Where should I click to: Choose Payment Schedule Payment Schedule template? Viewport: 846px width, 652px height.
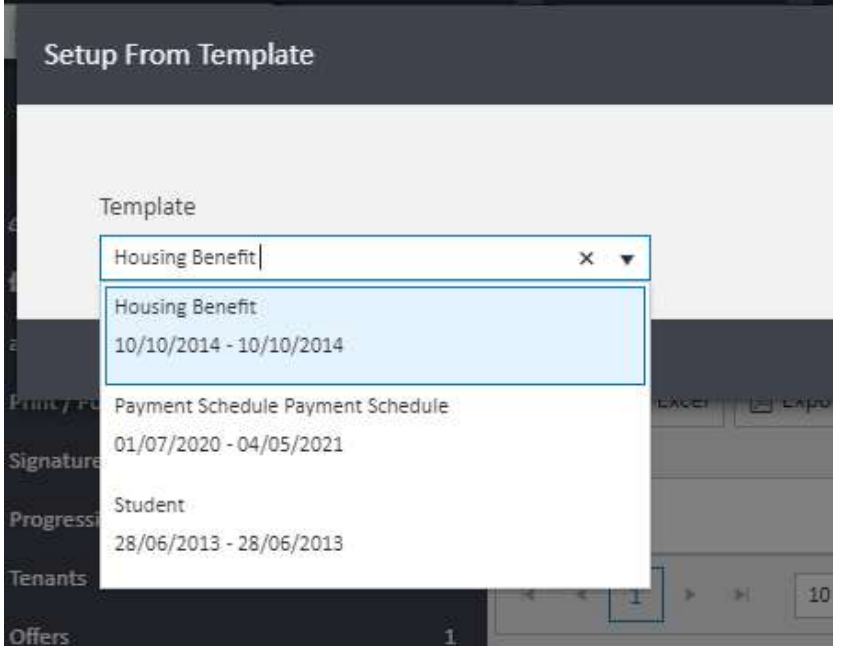(372, 425)
